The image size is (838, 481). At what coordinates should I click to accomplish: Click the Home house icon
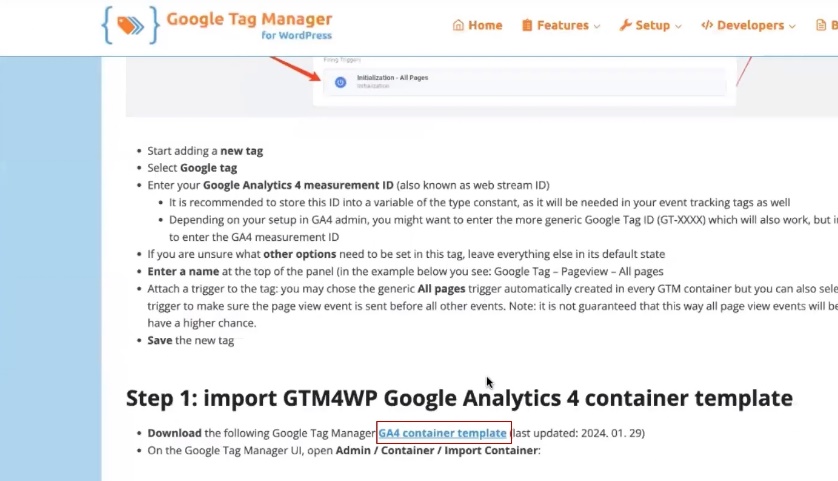pos(458,25)
